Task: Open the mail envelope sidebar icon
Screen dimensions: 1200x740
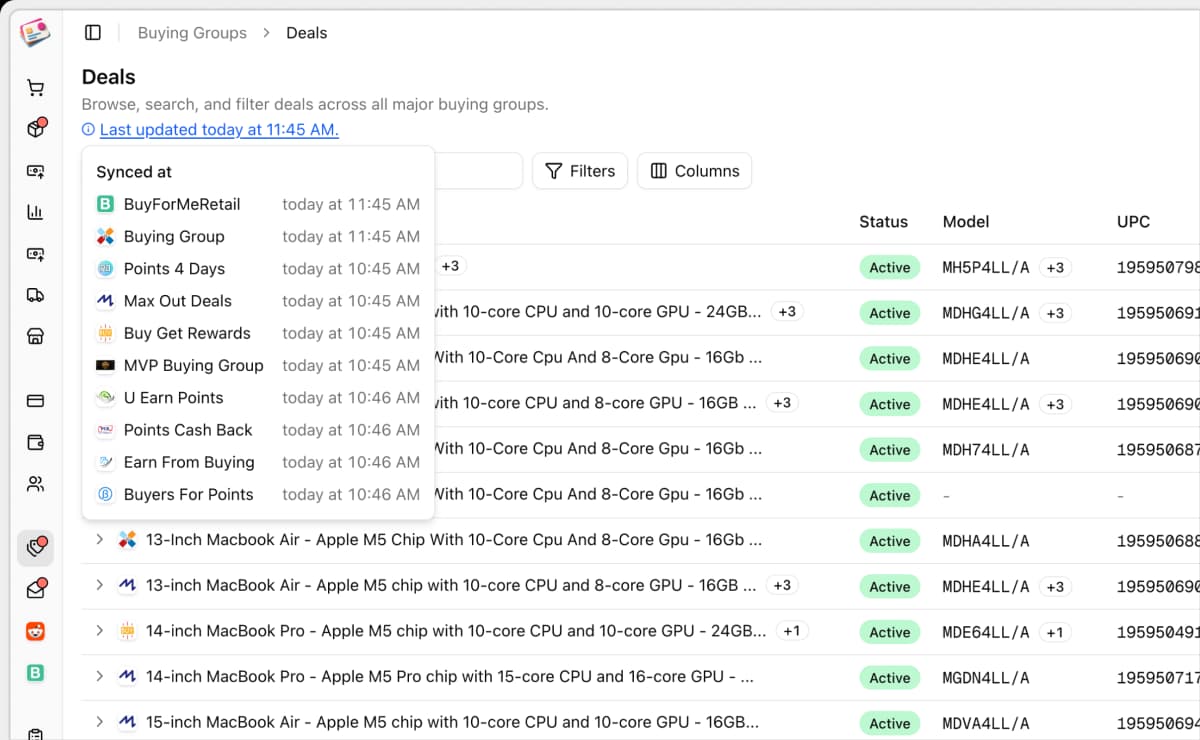Action: [x=35, y=589]
